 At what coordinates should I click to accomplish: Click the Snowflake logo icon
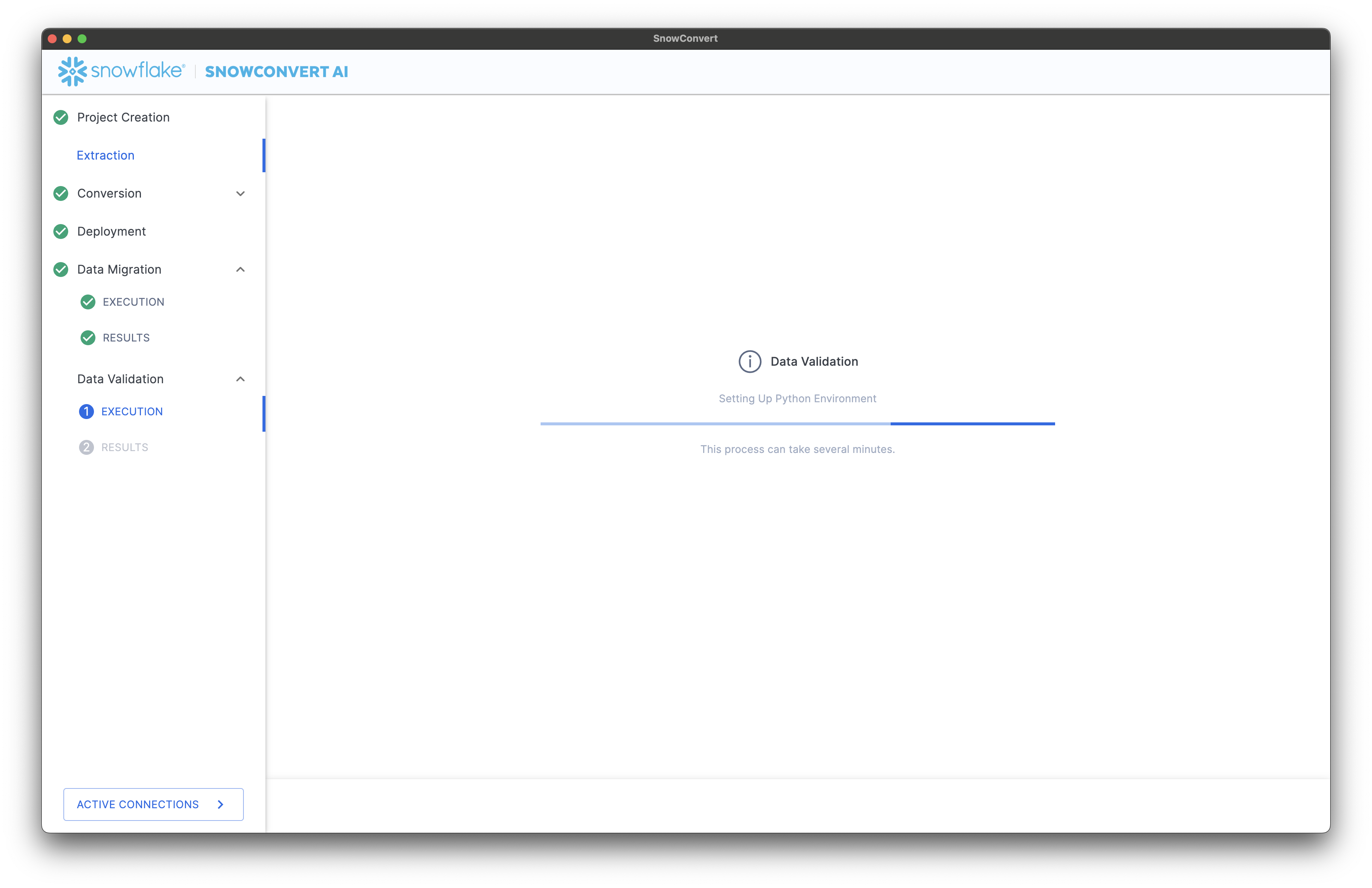coord(72,72)
